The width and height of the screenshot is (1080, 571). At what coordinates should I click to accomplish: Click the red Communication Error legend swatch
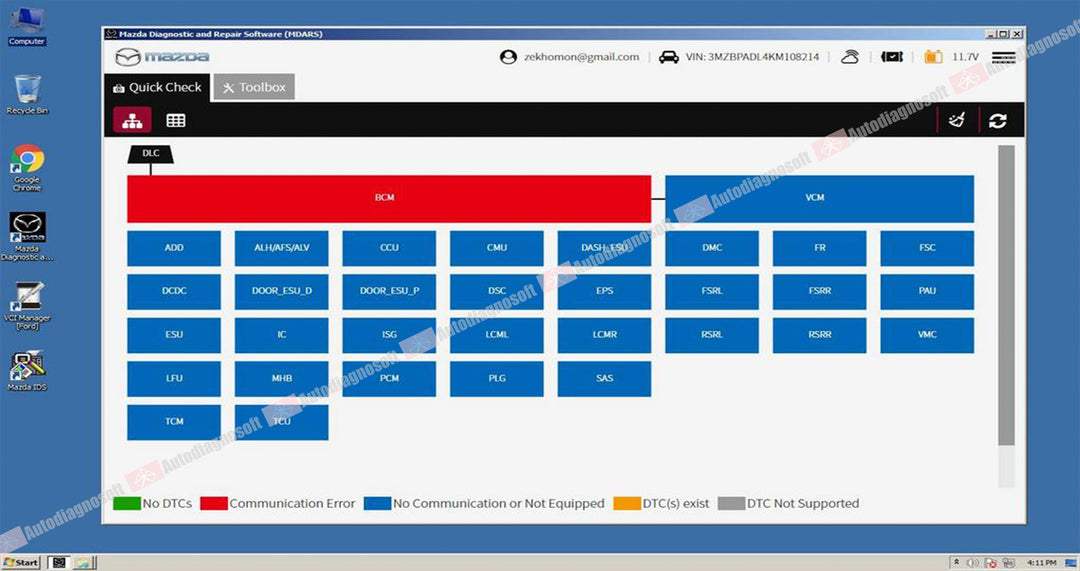click(x=214, y=503)
